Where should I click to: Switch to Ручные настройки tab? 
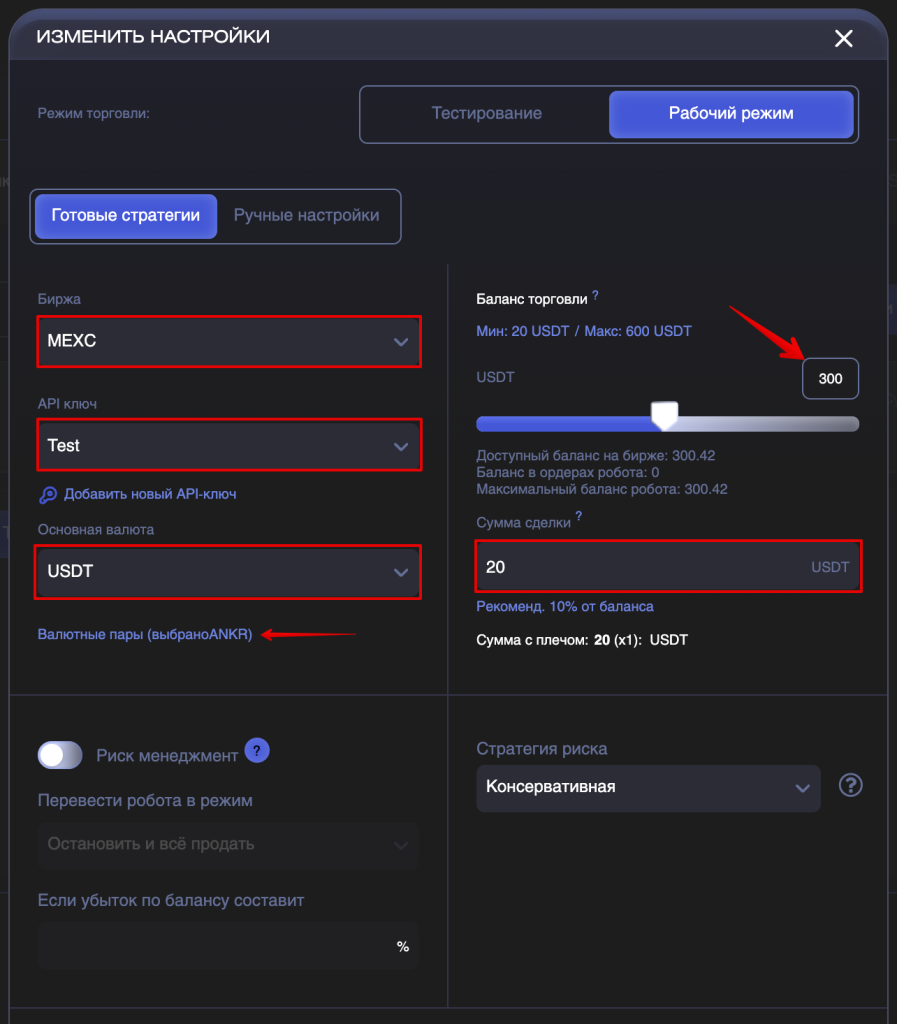307,216
